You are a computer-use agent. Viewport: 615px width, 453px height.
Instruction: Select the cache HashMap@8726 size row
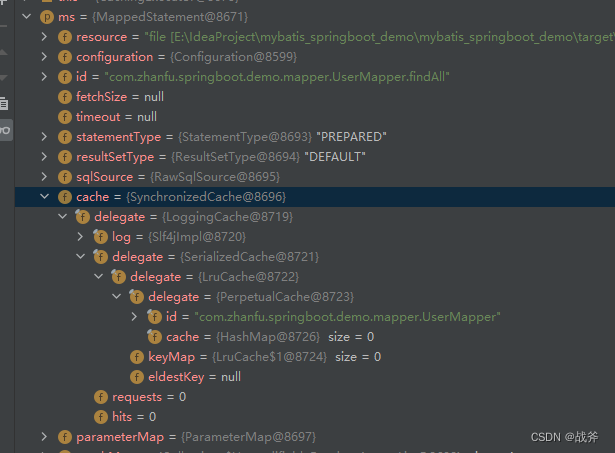click(x=315, y=337)
